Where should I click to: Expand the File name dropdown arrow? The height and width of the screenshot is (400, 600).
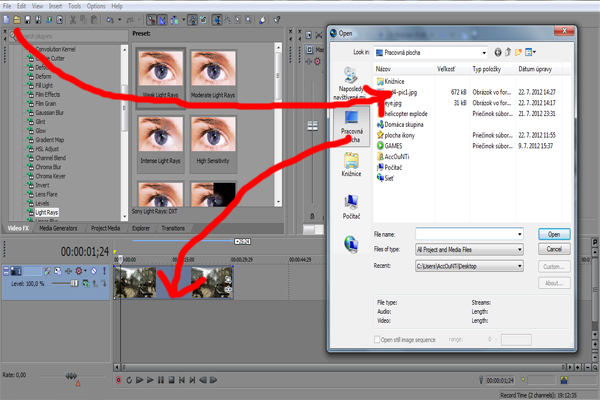point(520,234)
